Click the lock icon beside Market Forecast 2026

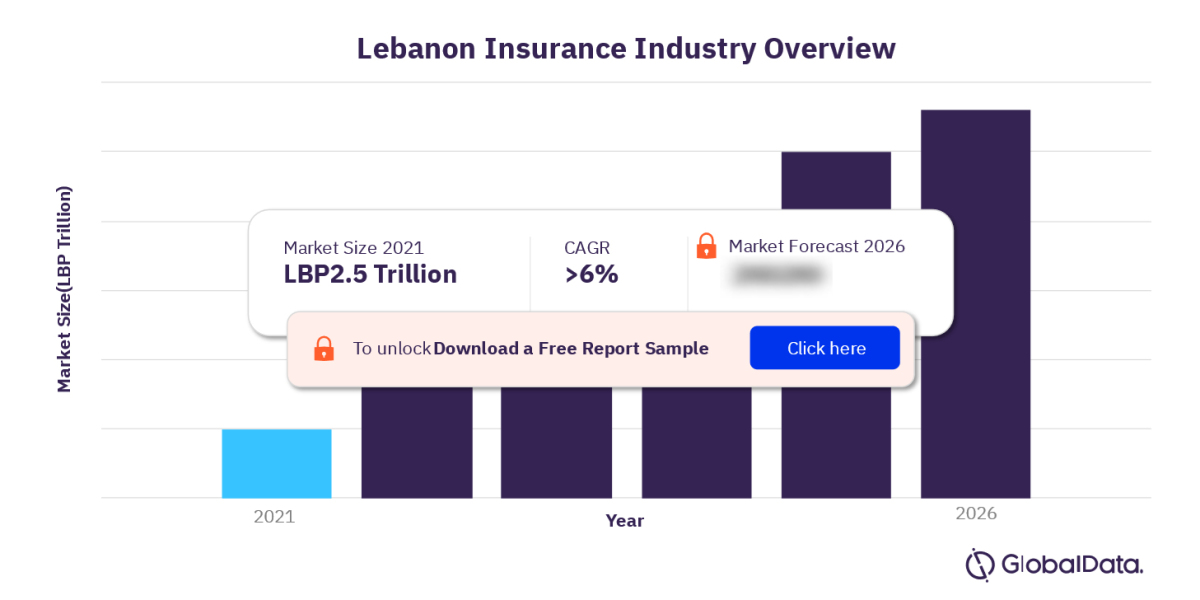click(707, 246)
